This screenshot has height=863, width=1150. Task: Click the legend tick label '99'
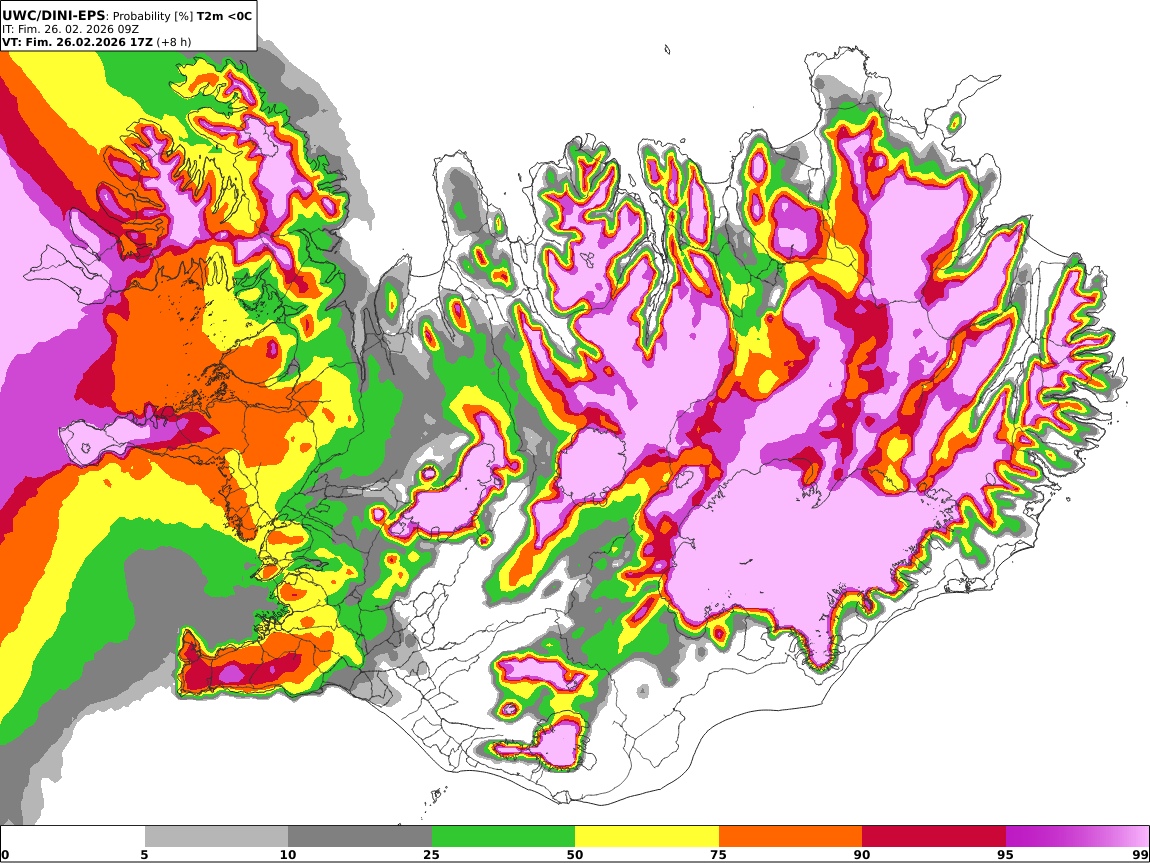click(1140, 854)
